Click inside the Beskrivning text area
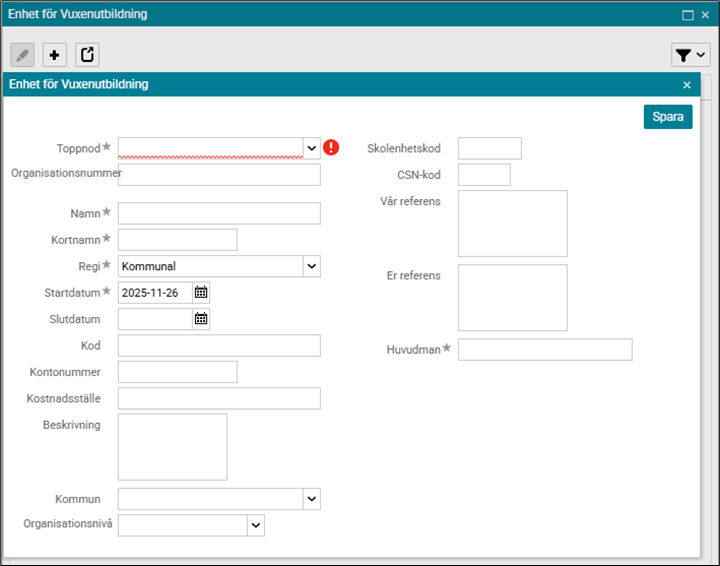 172,447
